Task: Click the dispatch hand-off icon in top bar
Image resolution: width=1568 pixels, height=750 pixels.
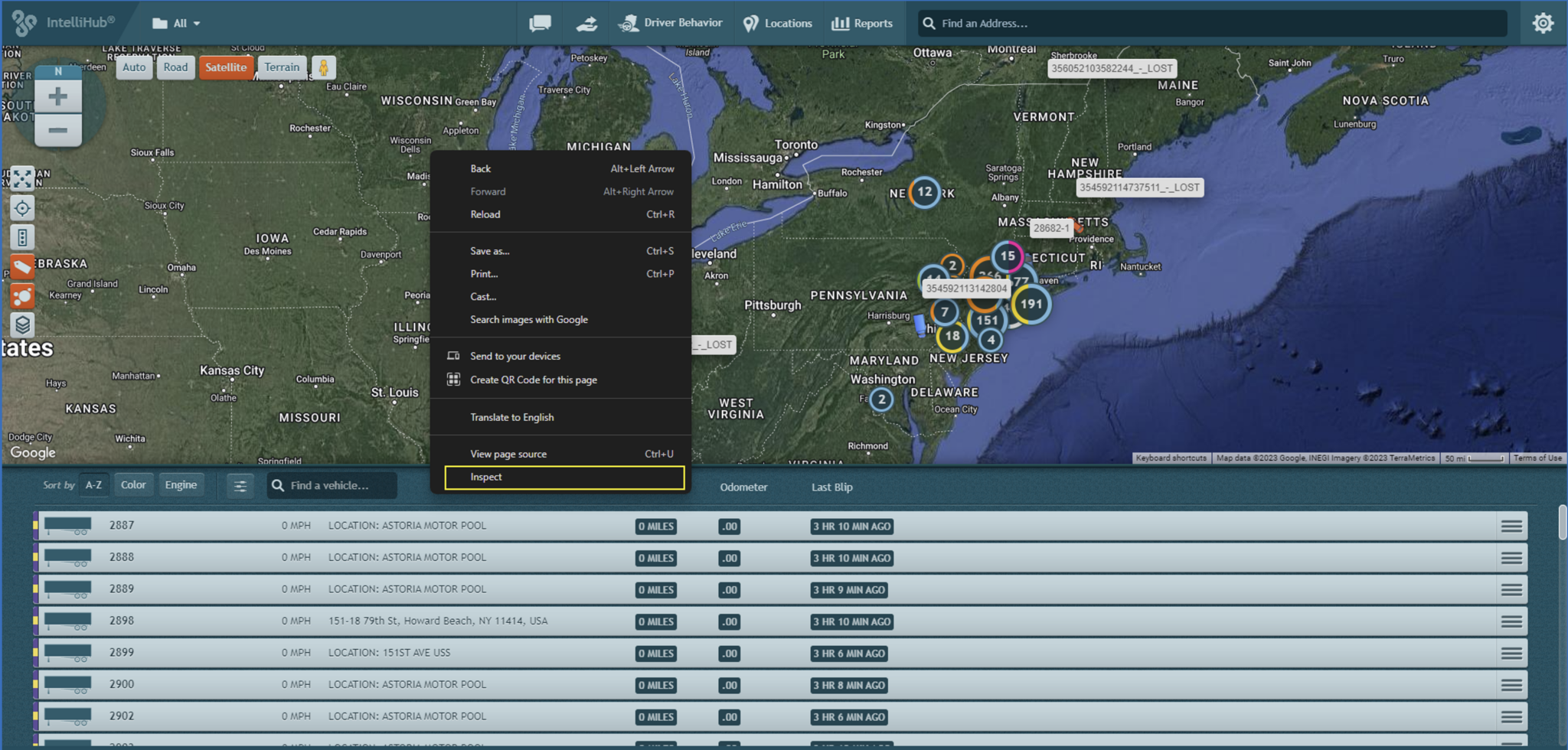Action: [586, 23]
